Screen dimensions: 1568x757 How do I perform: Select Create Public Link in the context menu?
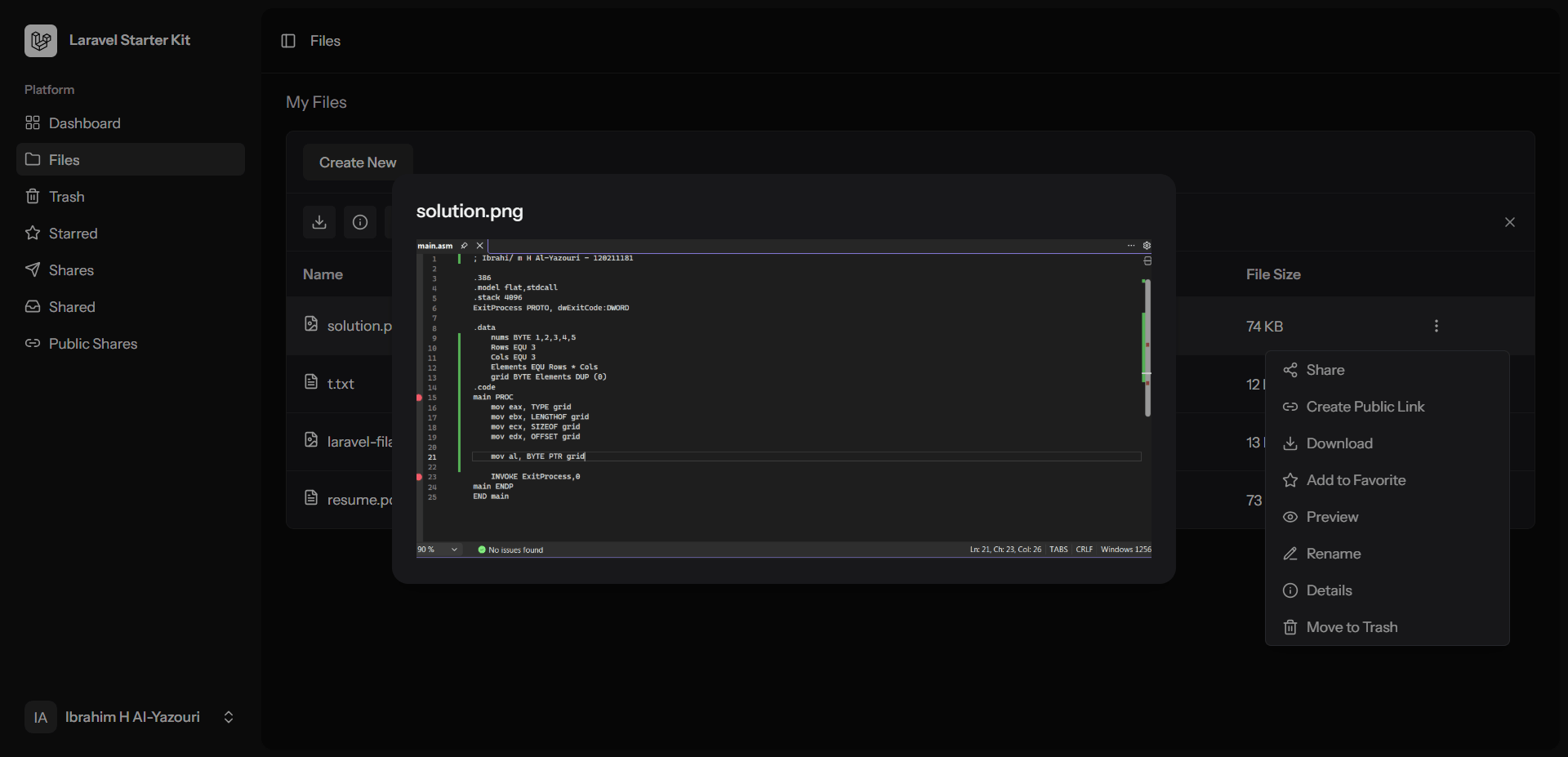point(1388,407)
